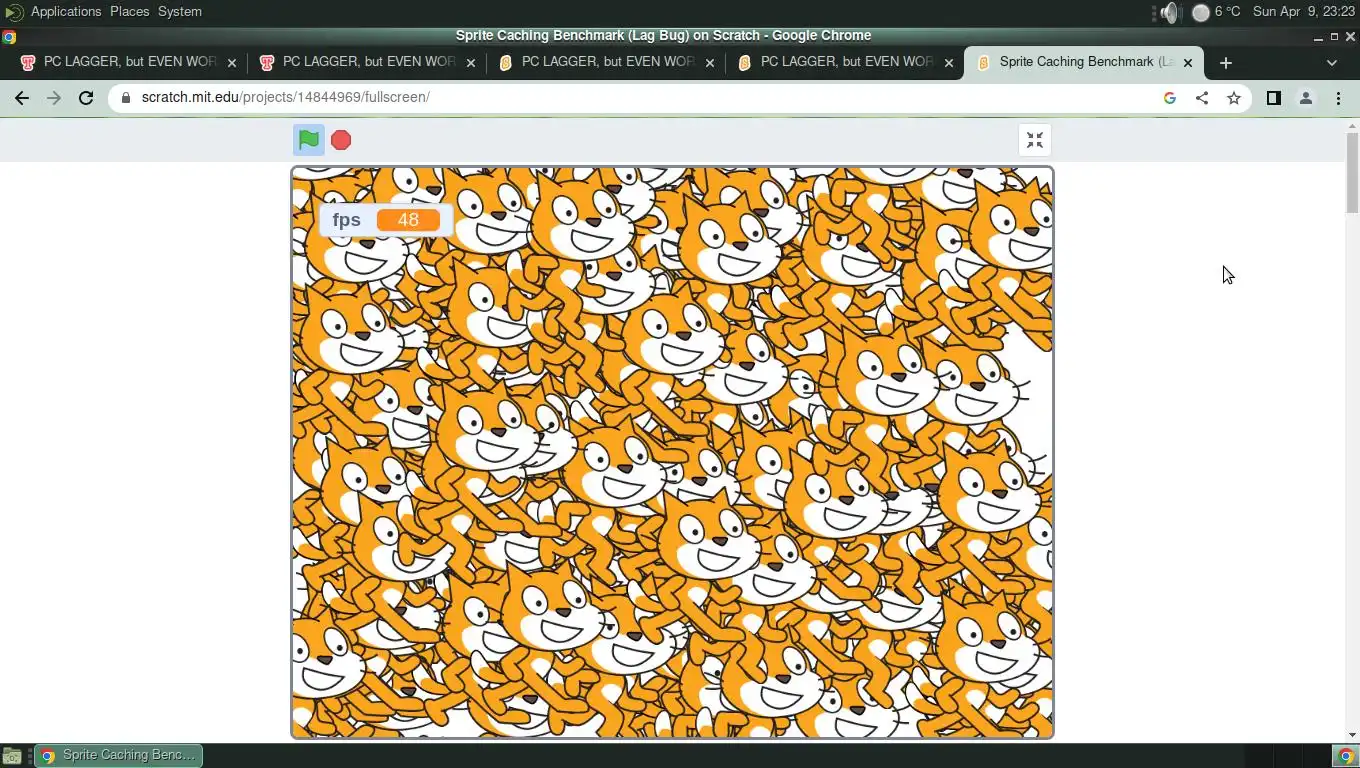Bookmark this tab with the star icon
Image resolution: width=1360 pixels, height=768 pixels.
1234,98
